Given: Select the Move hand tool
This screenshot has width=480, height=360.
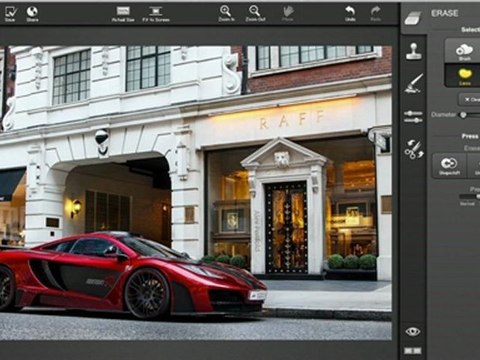Looking at the screenshot, I should coord(288,14).
